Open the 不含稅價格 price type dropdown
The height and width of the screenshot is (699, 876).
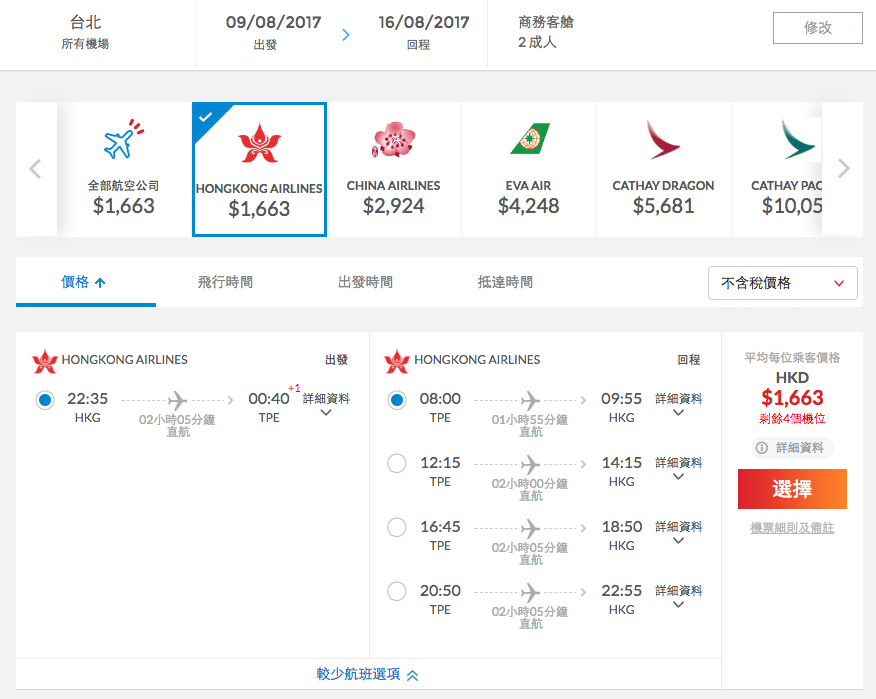tap(783, 283)
